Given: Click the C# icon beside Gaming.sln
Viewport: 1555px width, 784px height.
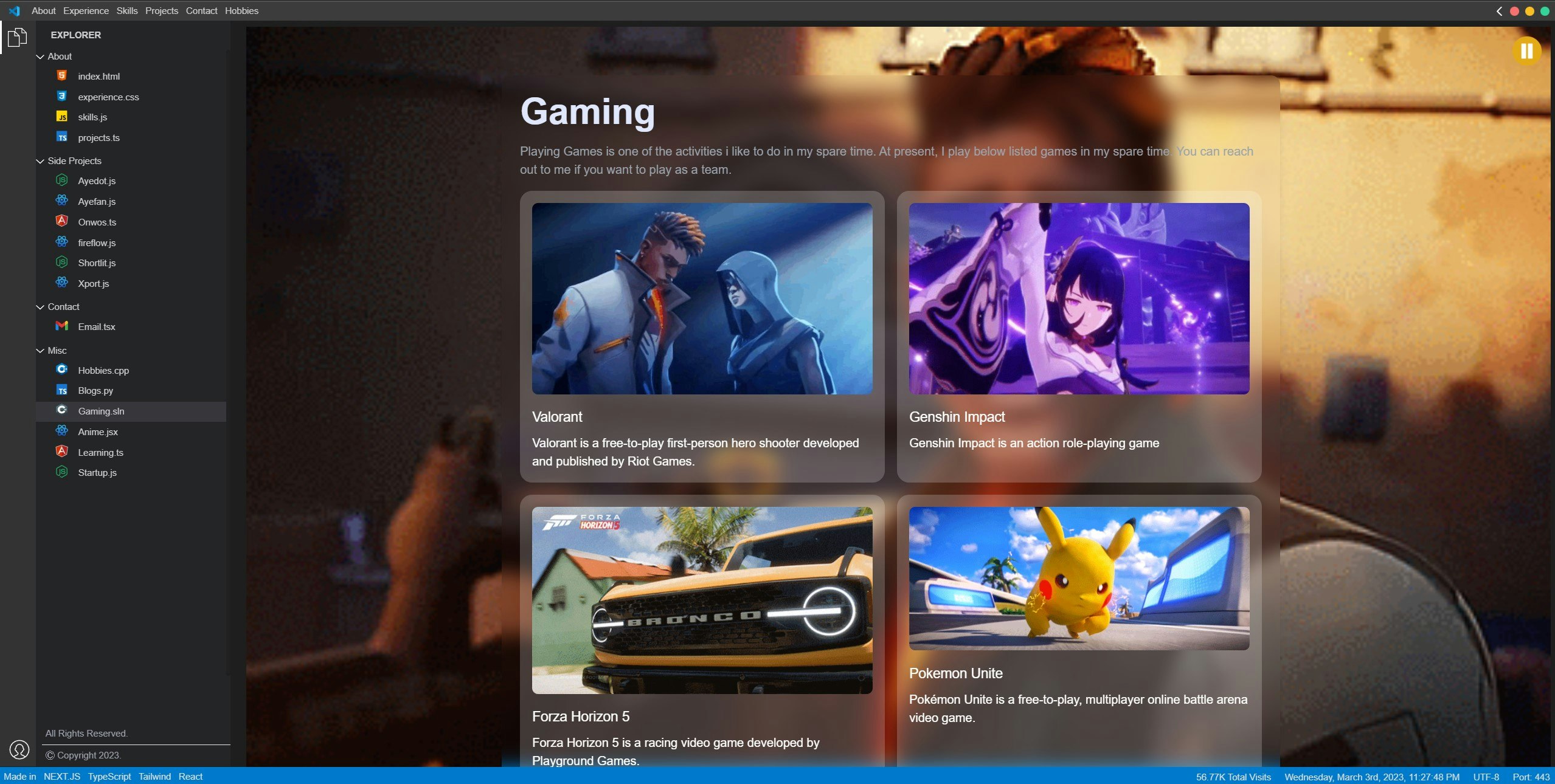Looking at the screenshot, I should [61, 410].
